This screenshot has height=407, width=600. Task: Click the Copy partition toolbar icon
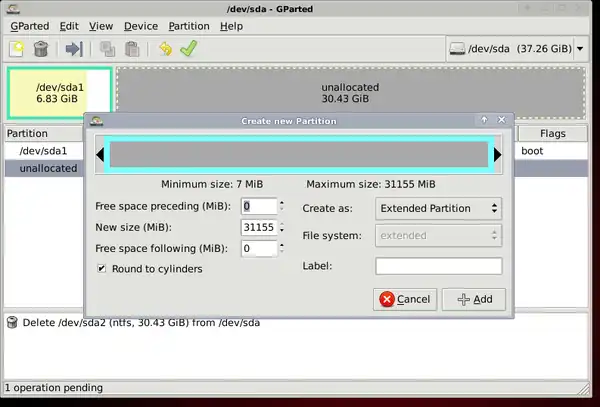[x=107, y=48]
